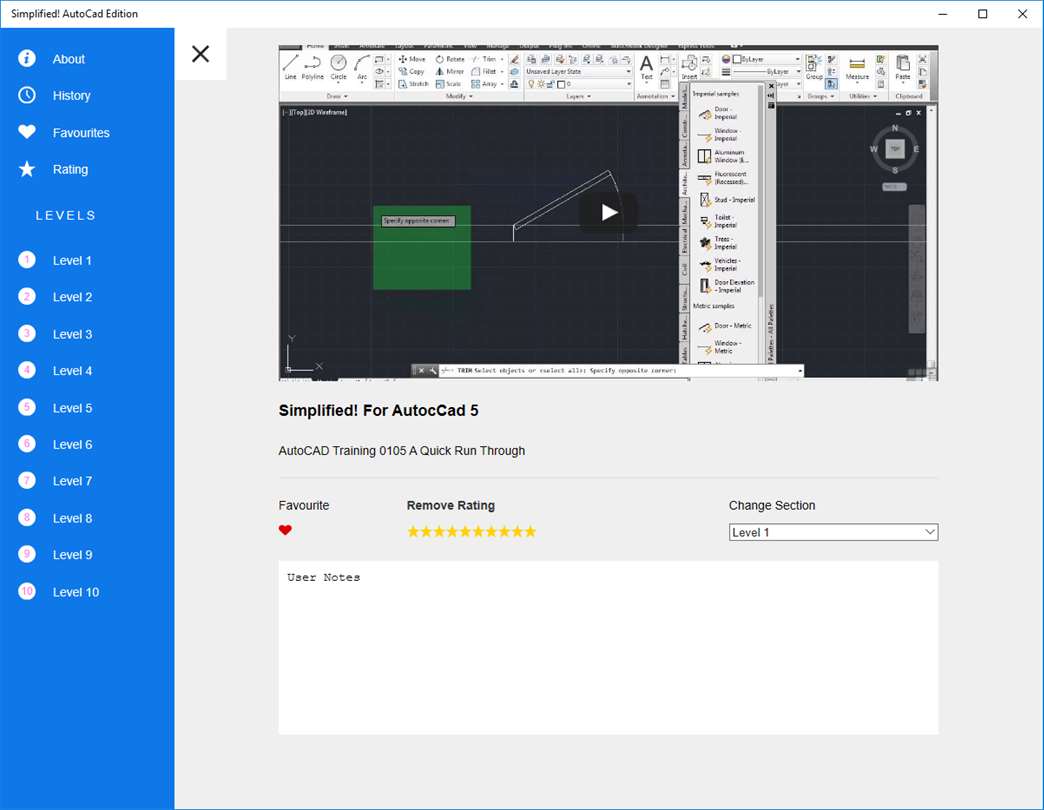Set rating to the third star
This screenshot has height=810, width=1044.
tap(439, 531)
